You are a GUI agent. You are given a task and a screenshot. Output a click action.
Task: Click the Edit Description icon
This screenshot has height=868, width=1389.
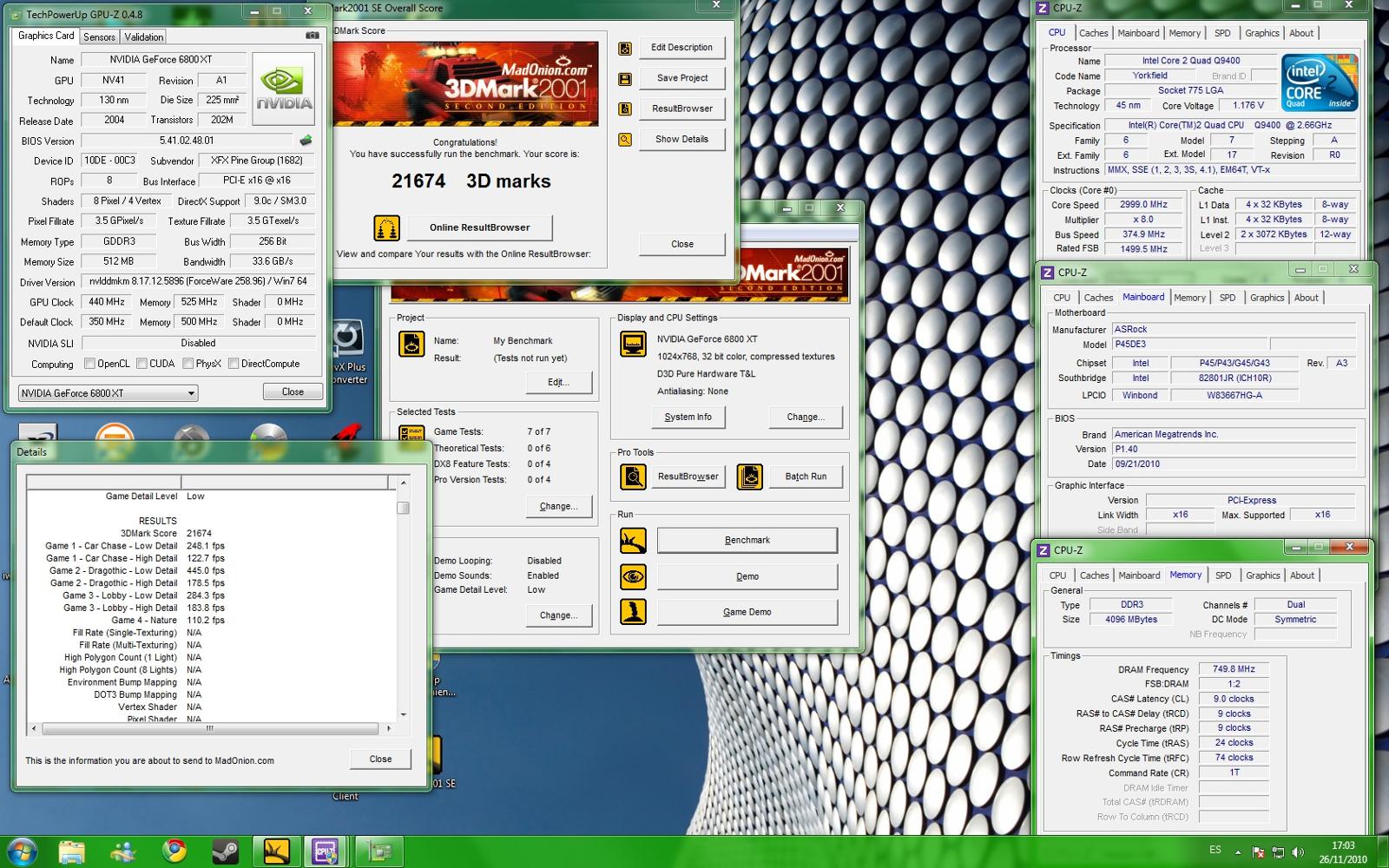624,49
